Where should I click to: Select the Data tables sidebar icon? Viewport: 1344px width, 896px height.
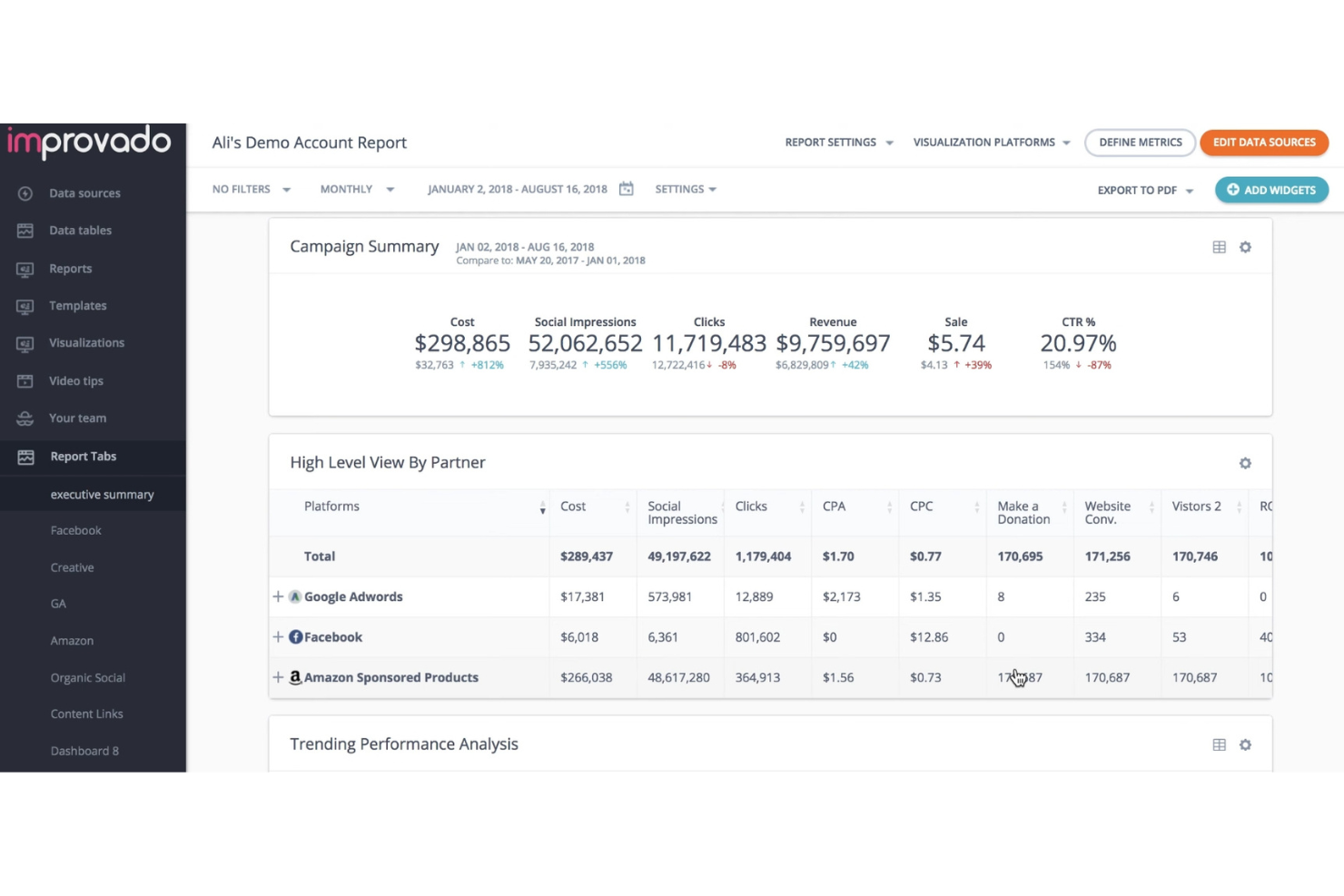(x=24, y=230)
